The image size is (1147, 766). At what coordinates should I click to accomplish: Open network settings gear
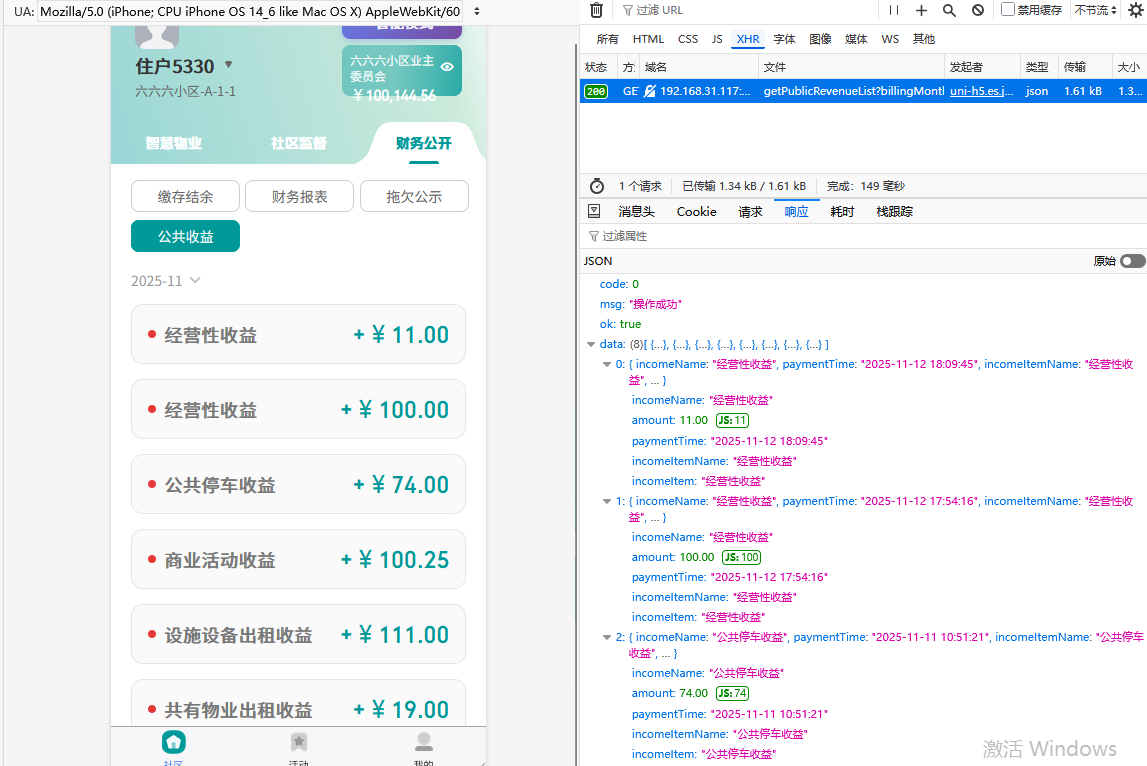coord(1134,10)
